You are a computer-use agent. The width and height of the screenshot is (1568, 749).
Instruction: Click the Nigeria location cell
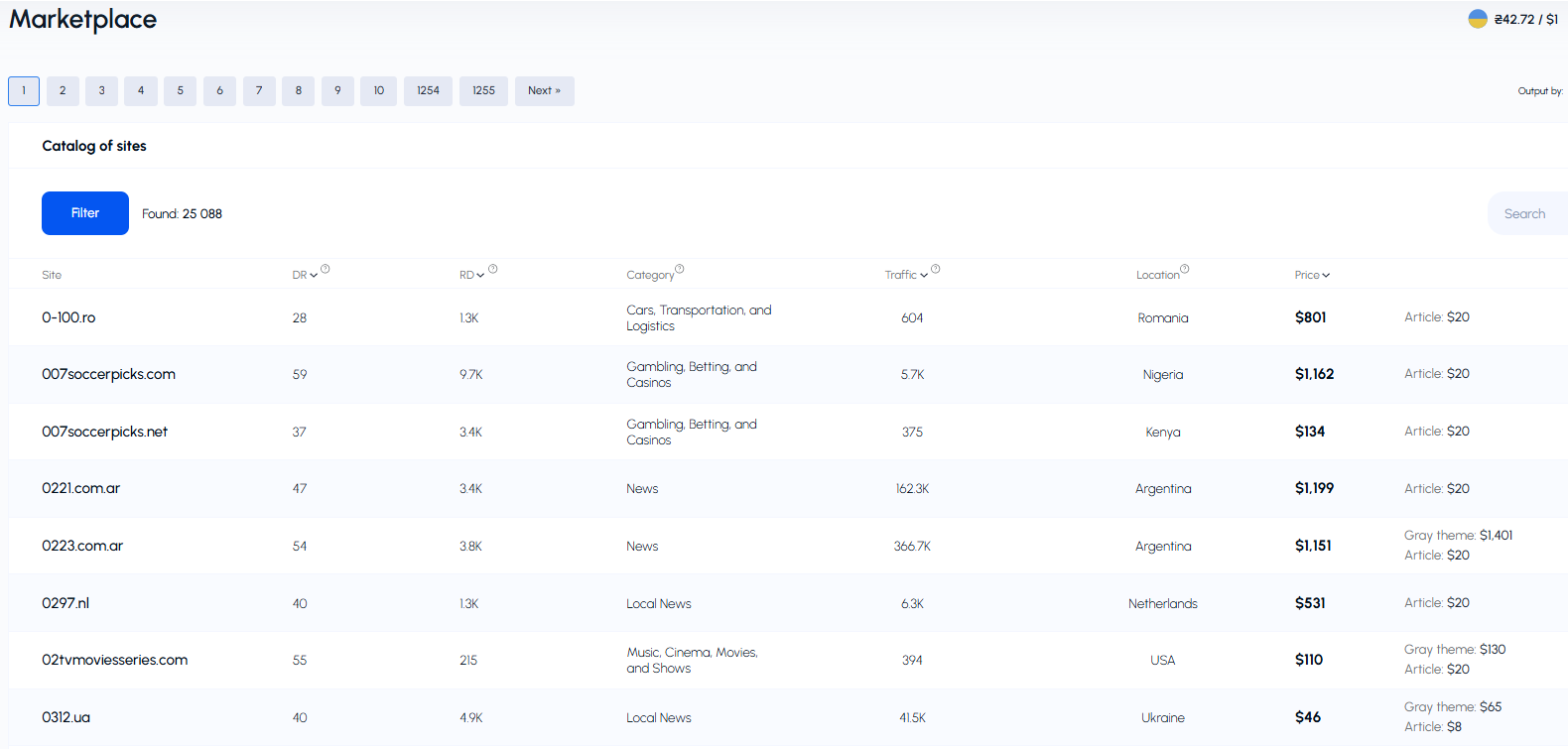click(1163, 375)
